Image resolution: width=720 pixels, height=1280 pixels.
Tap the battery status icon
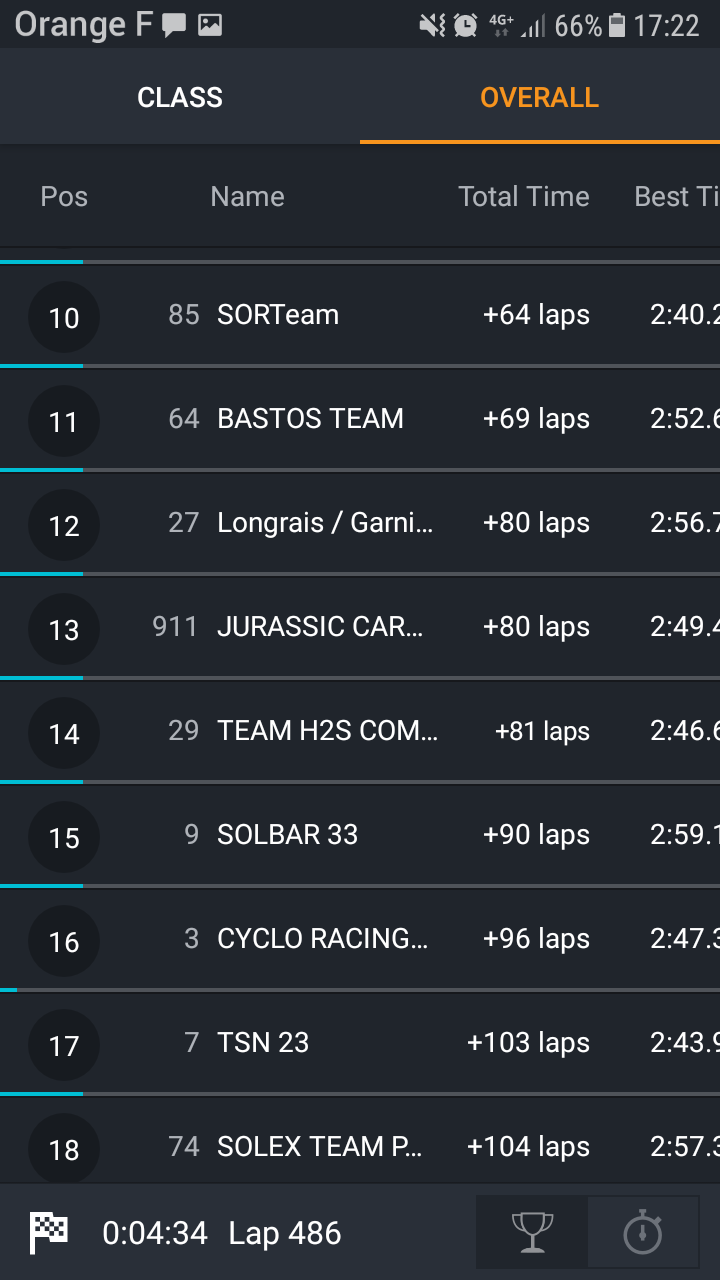point(617,25)
